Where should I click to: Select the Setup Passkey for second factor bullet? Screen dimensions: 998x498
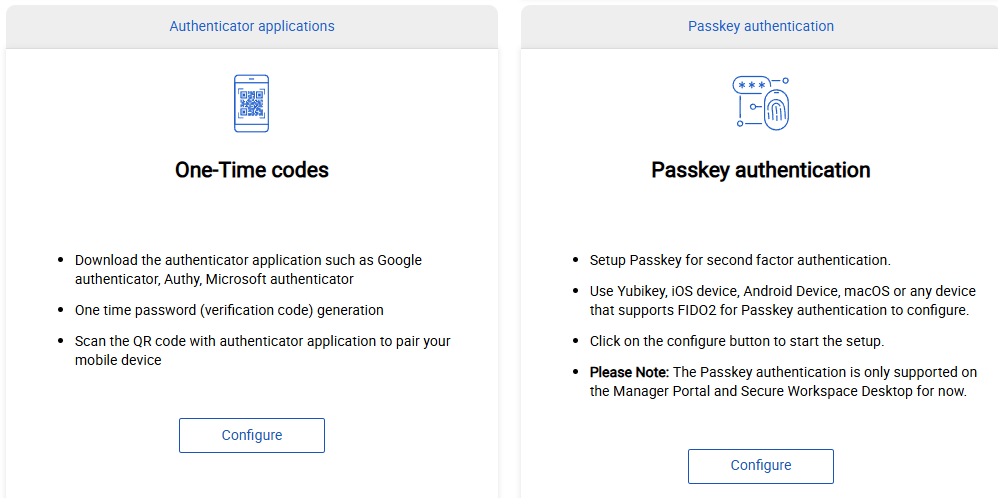(739, 260)
